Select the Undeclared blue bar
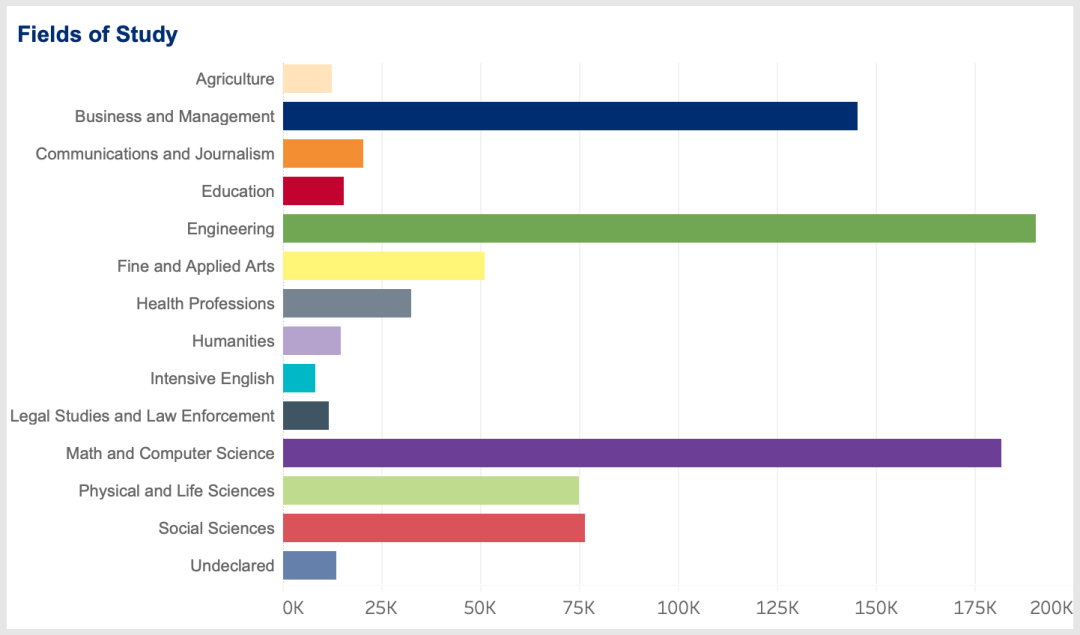This screenshot has width=1080, height=635. [x=310, y=565]
